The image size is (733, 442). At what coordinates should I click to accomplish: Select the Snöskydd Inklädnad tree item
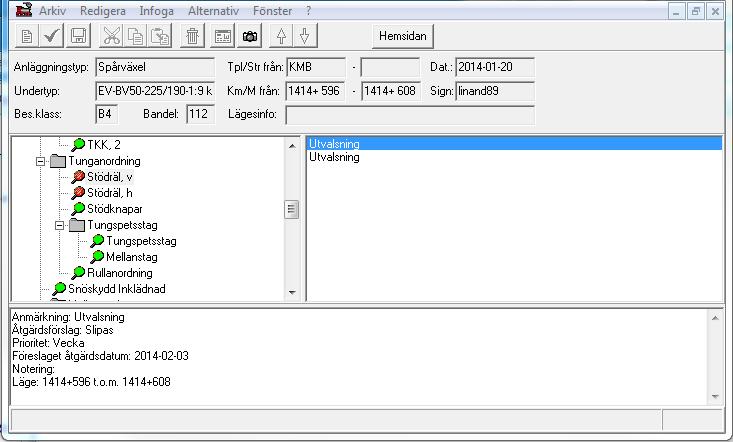(117, 289)
